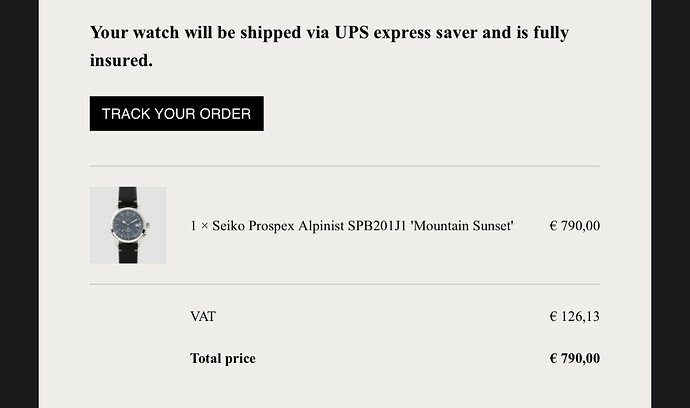This screenshot has height=408, width=690.
Task: Click the bold Total price label
Action: point(223,358)
